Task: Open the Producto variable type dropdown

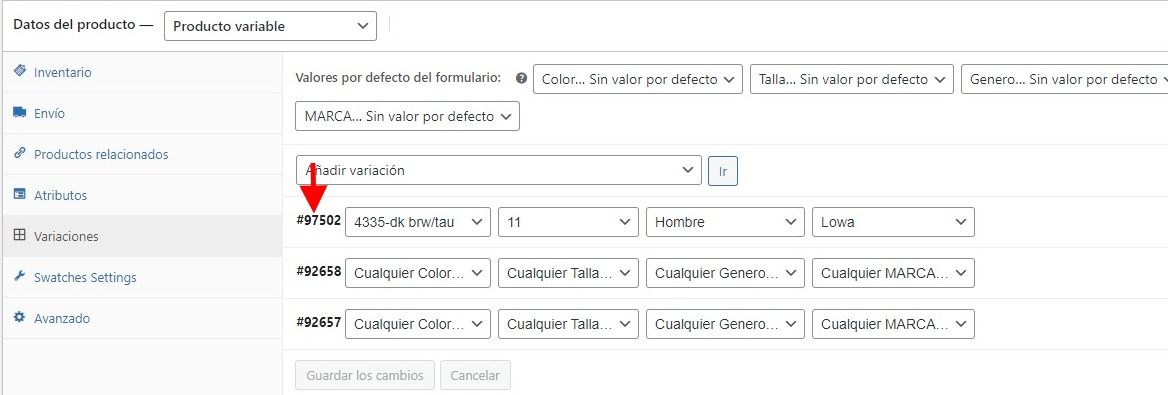Action: (270, 26)
